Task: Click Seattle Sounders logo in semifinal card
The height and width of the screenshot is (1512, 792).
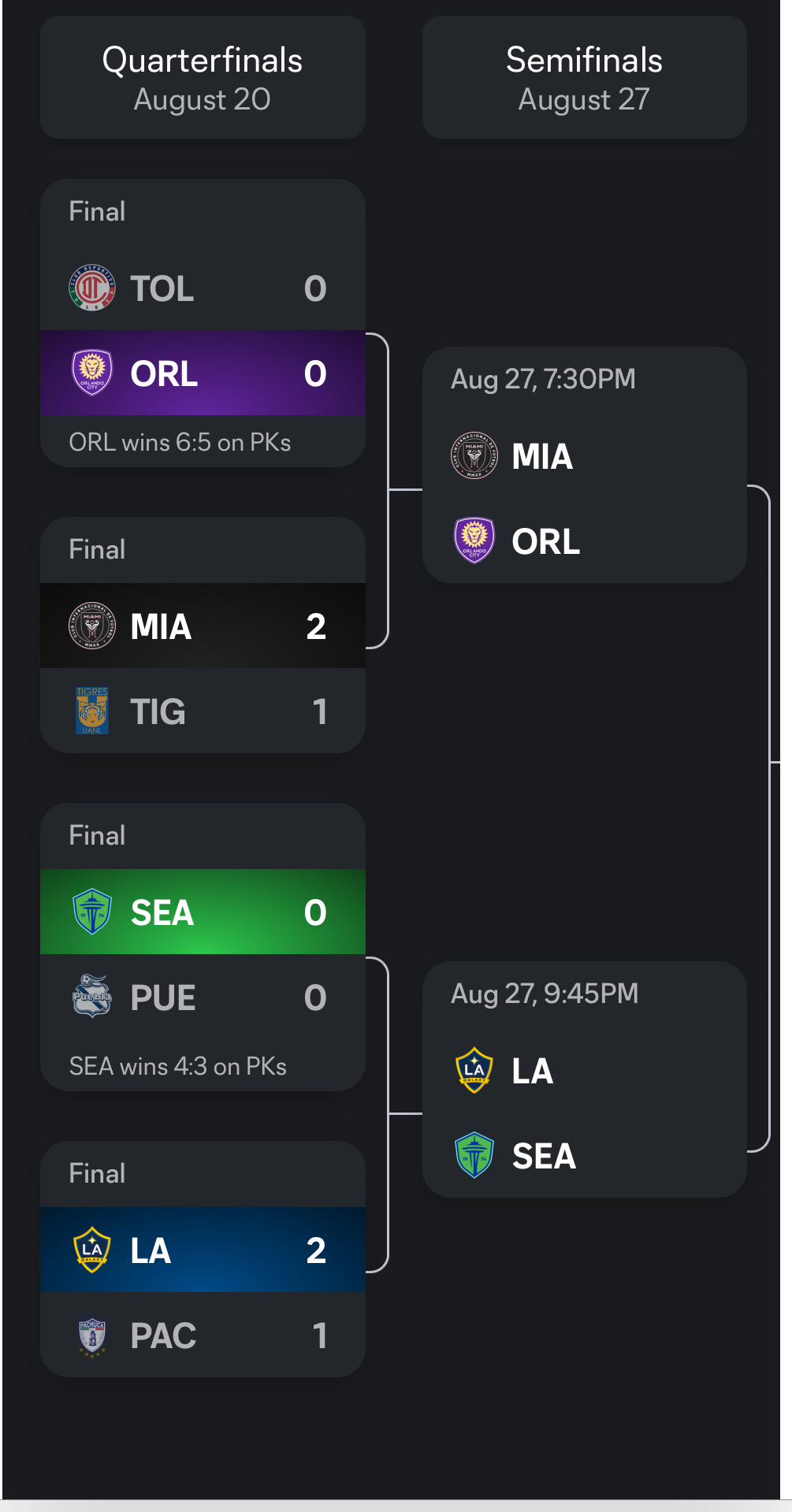Action: [474, 1156]
